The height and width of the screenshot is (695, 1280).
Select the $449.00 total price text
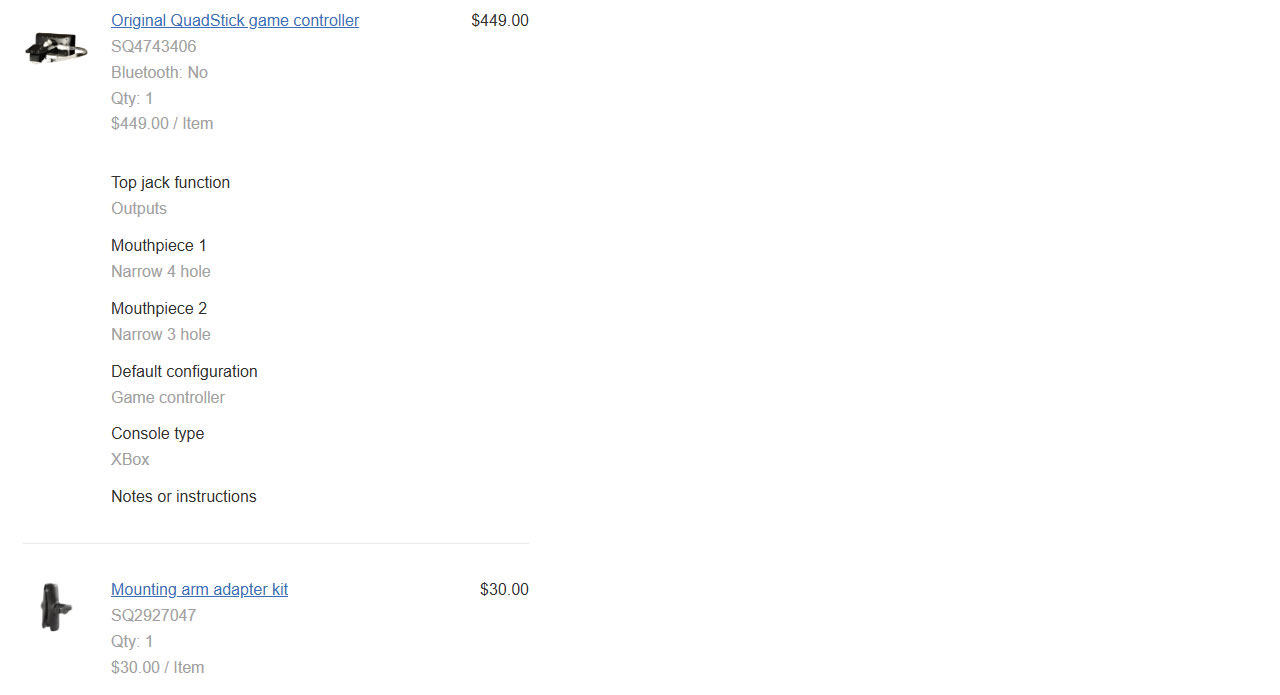point(500,20)
